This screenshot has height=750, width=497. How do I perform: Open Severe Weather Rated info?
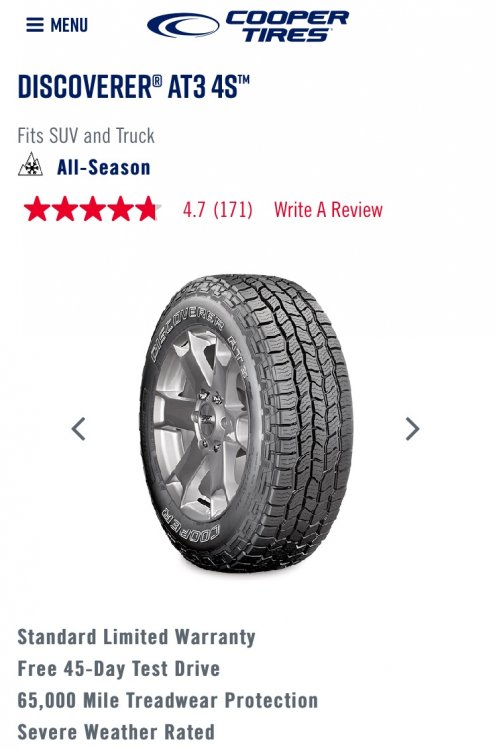(116, 732)
